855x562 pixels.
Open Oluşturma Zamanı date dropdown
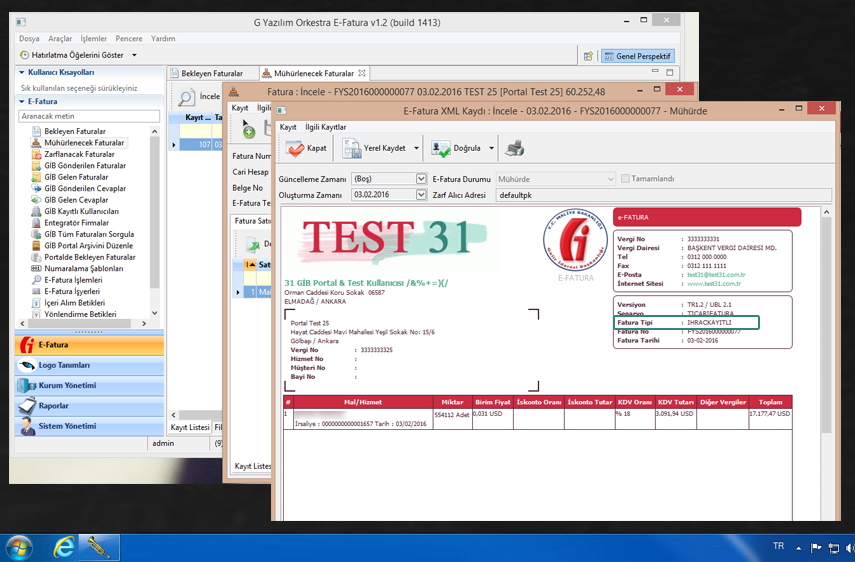[x=421, y=194]
